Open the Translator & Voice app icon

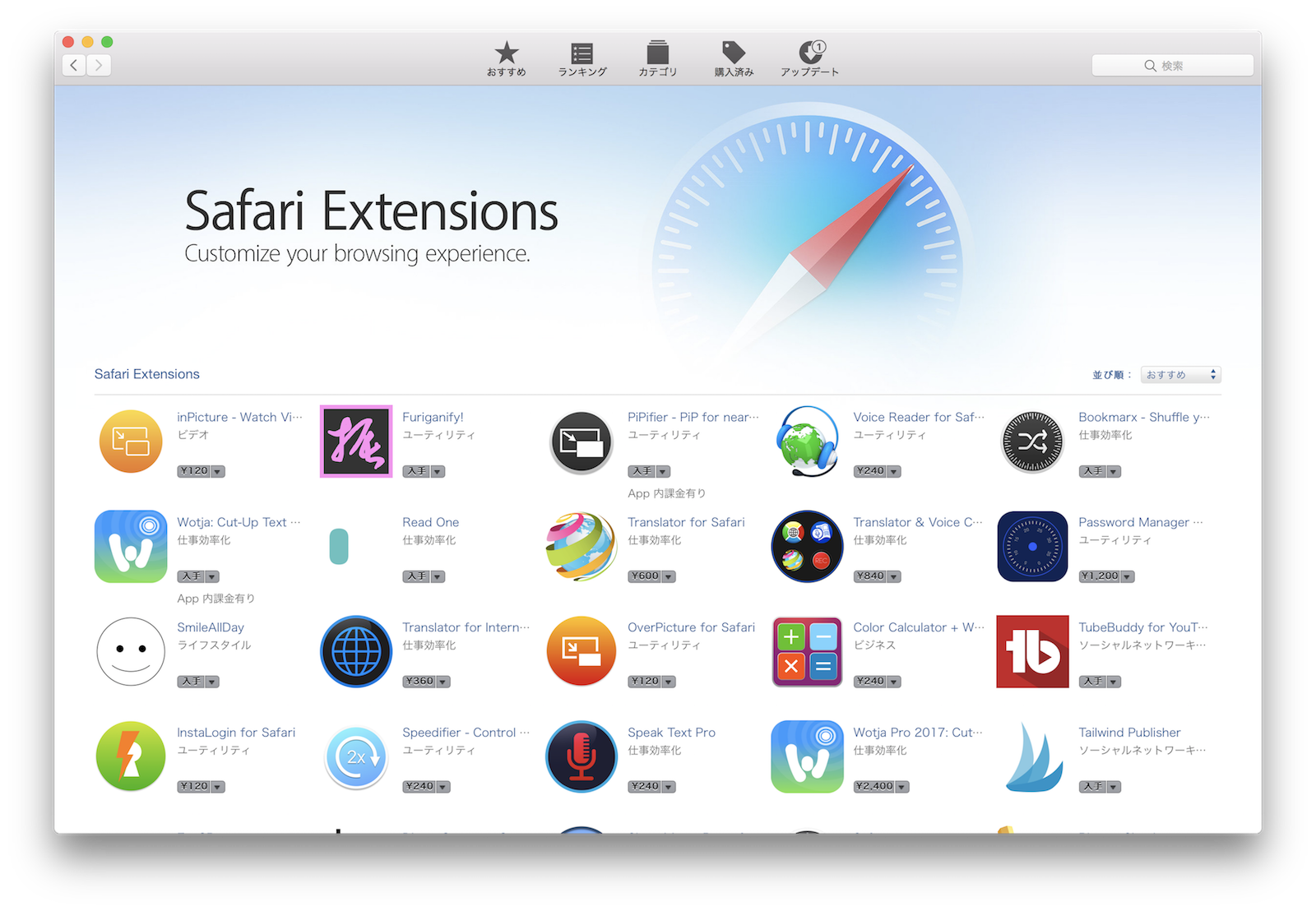(x=807, y=547)
